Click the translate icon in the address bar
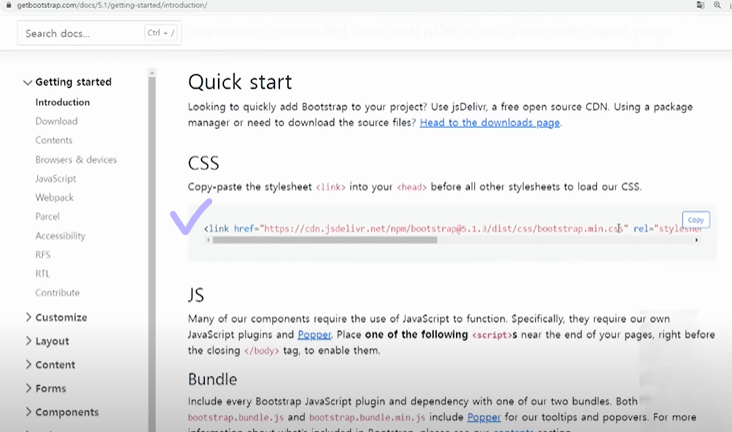The image size is (732, 432). coord(700,5)
